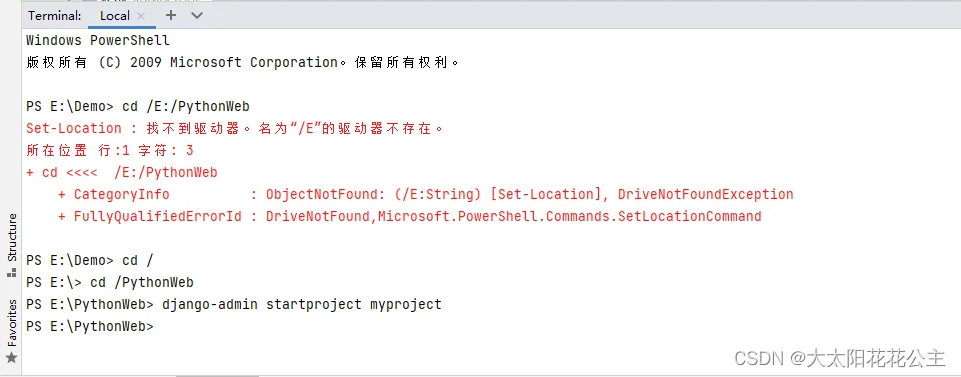Click the red '+ cd <<<<' error line

[x=121, y=172]
